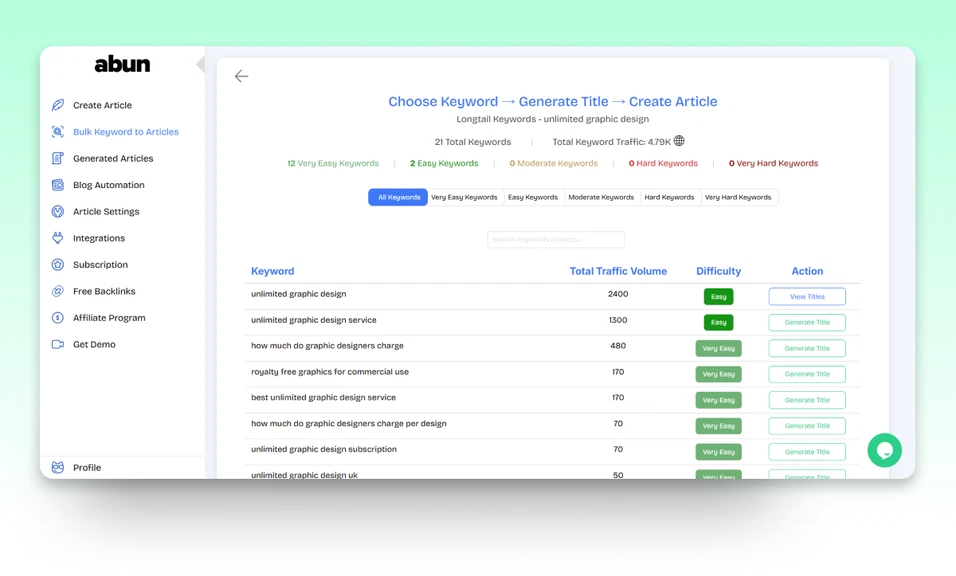The height and width of the screenshot is (576, 956).
Task: Go back using the left arrow
Action: tap(241, 76)
